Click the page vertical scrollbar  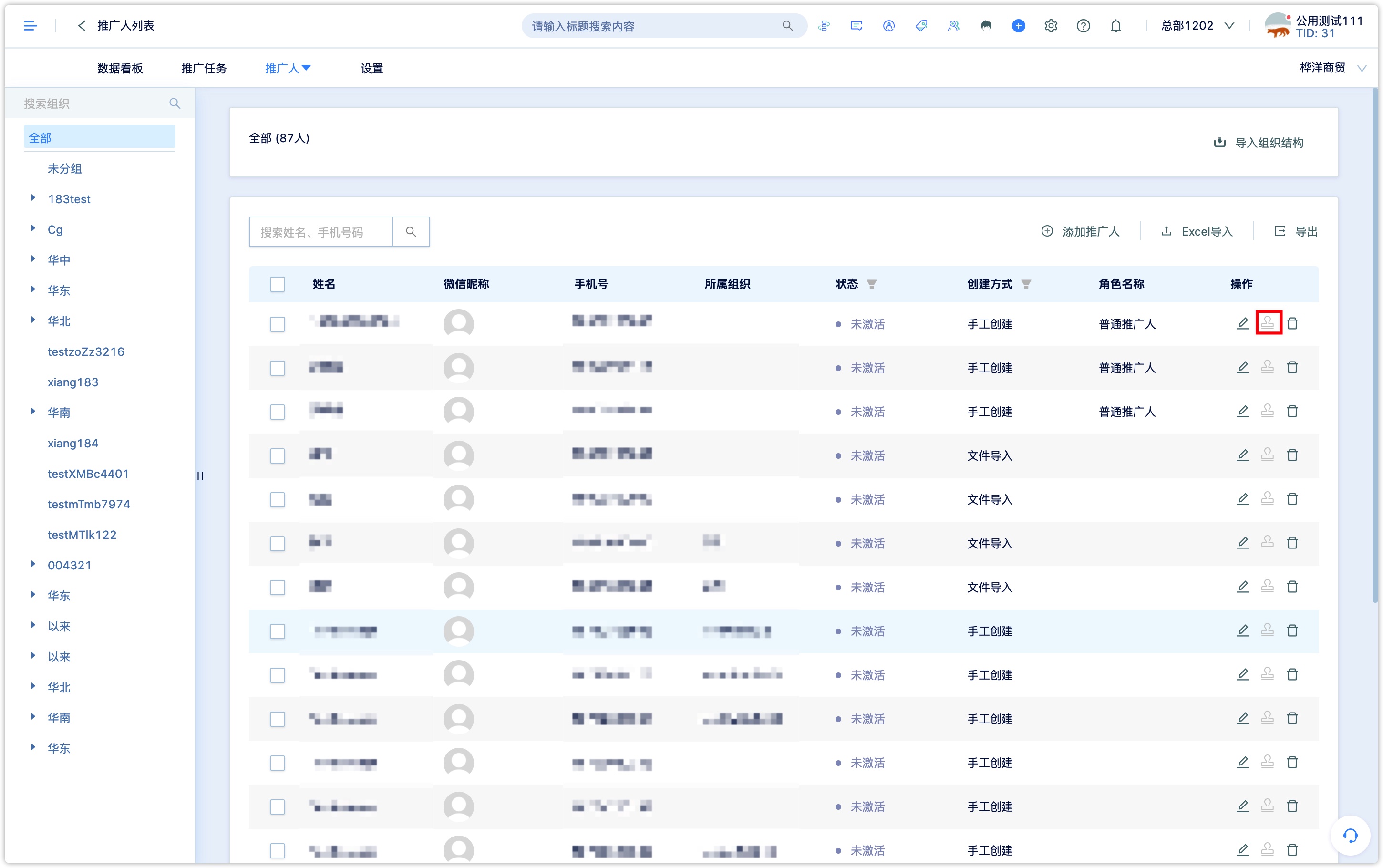(1375, 344)
